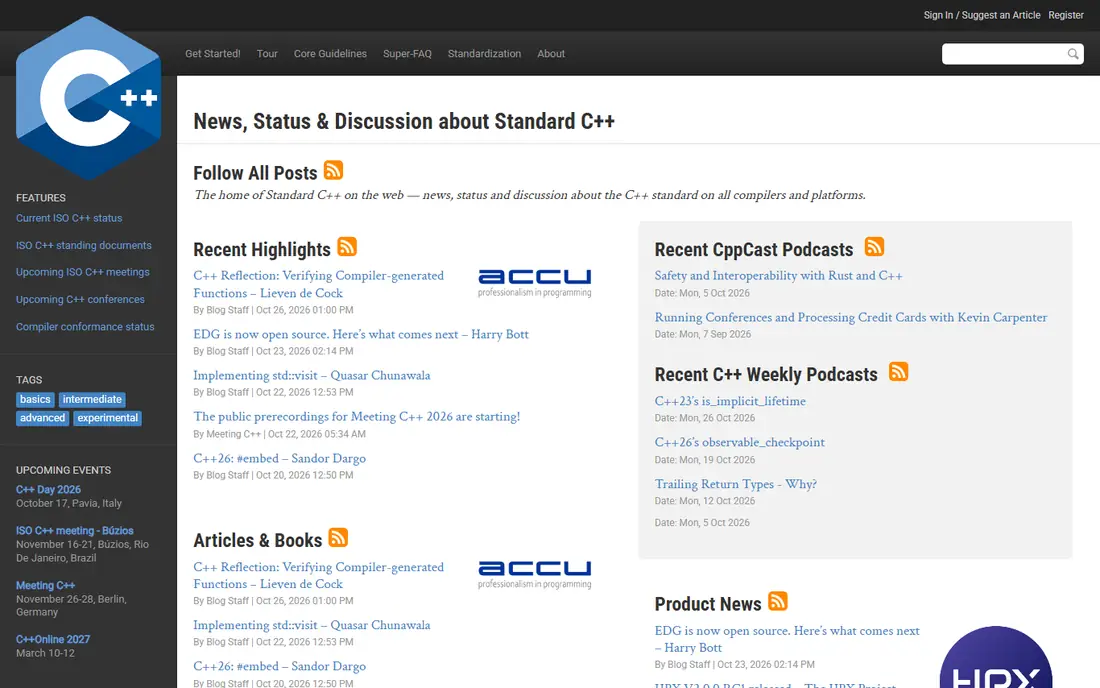
Task: Open EDG open source article in Product News
Action: point(787,639)
